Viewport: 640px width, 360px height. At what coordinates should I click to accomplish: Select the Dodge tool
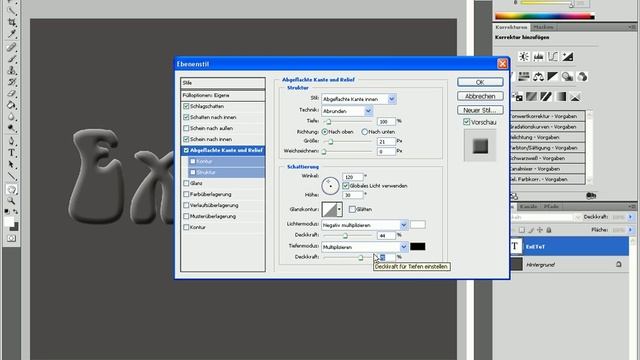coord(11,129)
